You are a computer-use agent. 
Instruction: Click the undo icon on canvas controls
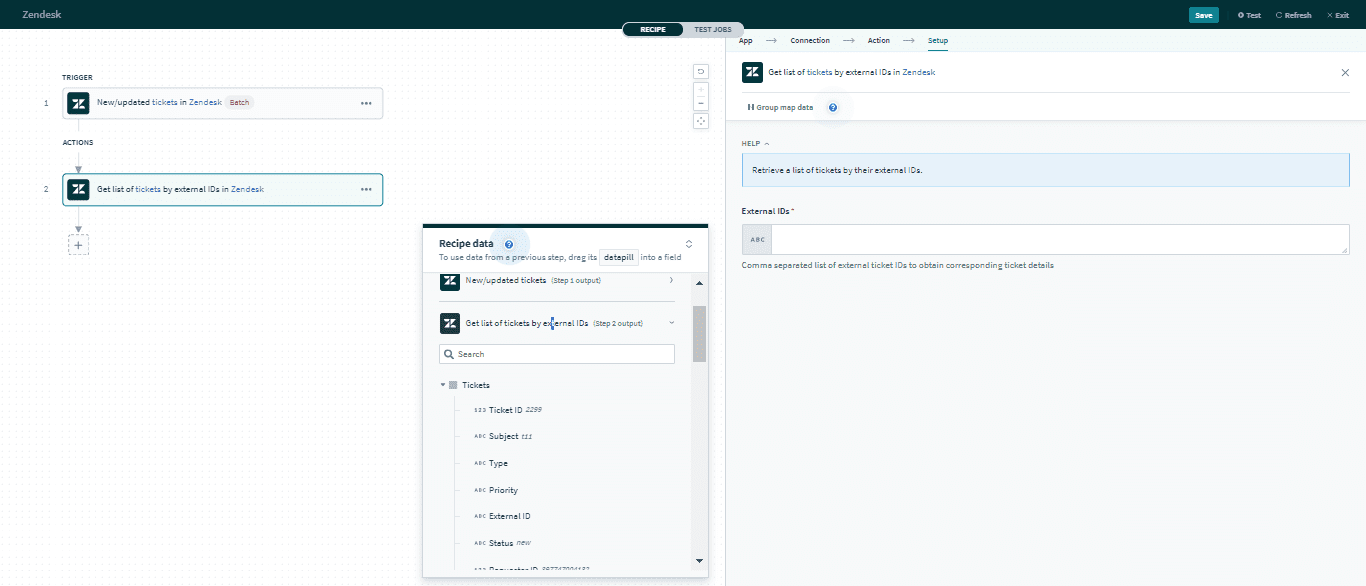pyautogui.click(x=701, y=71)
